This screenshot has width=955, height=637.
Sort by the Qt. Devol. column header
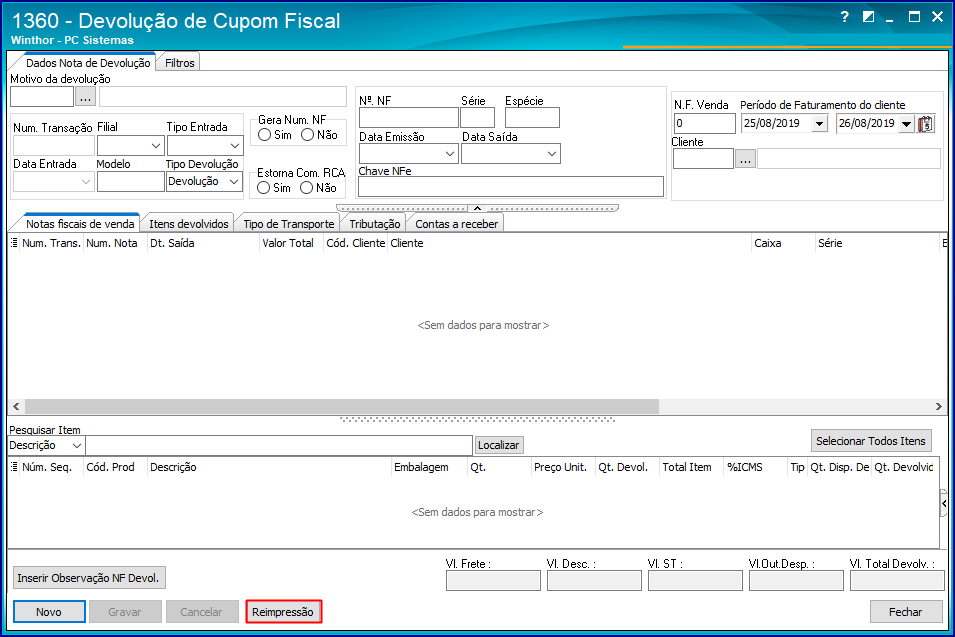click(x=627, y=467)
